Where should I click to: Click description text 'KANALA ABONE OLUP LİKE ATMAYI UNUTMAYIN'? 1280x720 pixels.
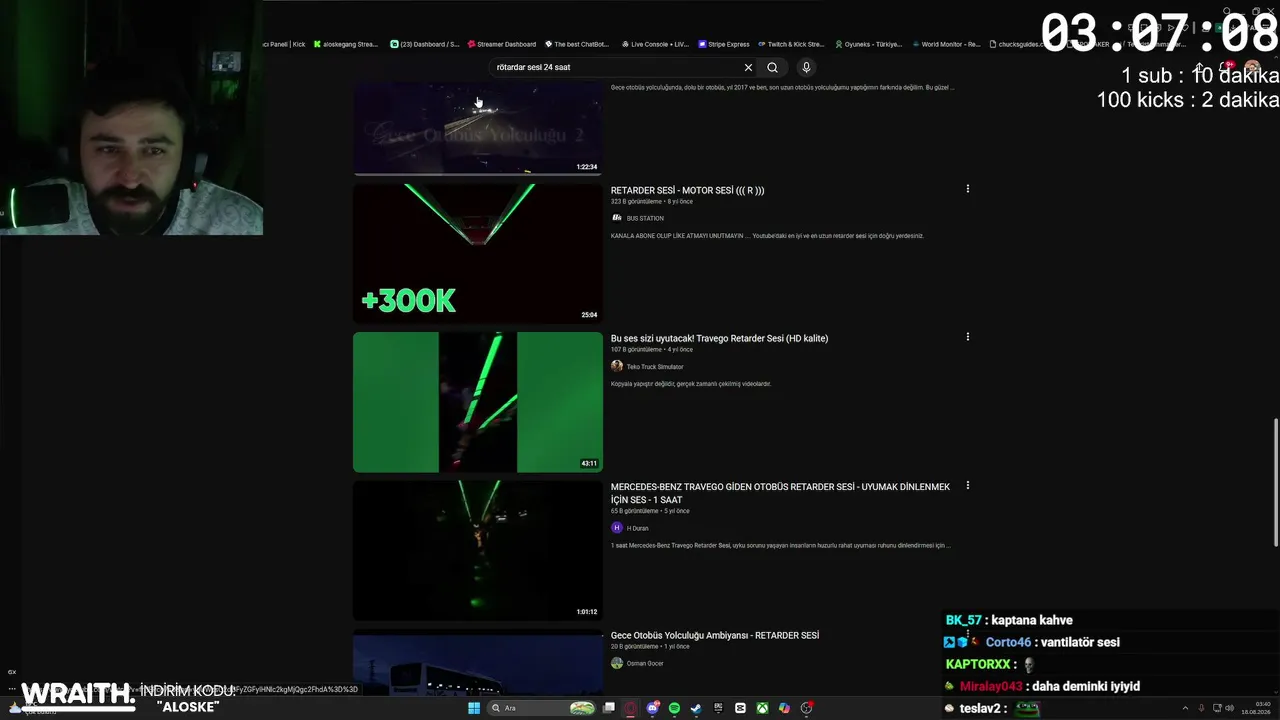[767, 236]
